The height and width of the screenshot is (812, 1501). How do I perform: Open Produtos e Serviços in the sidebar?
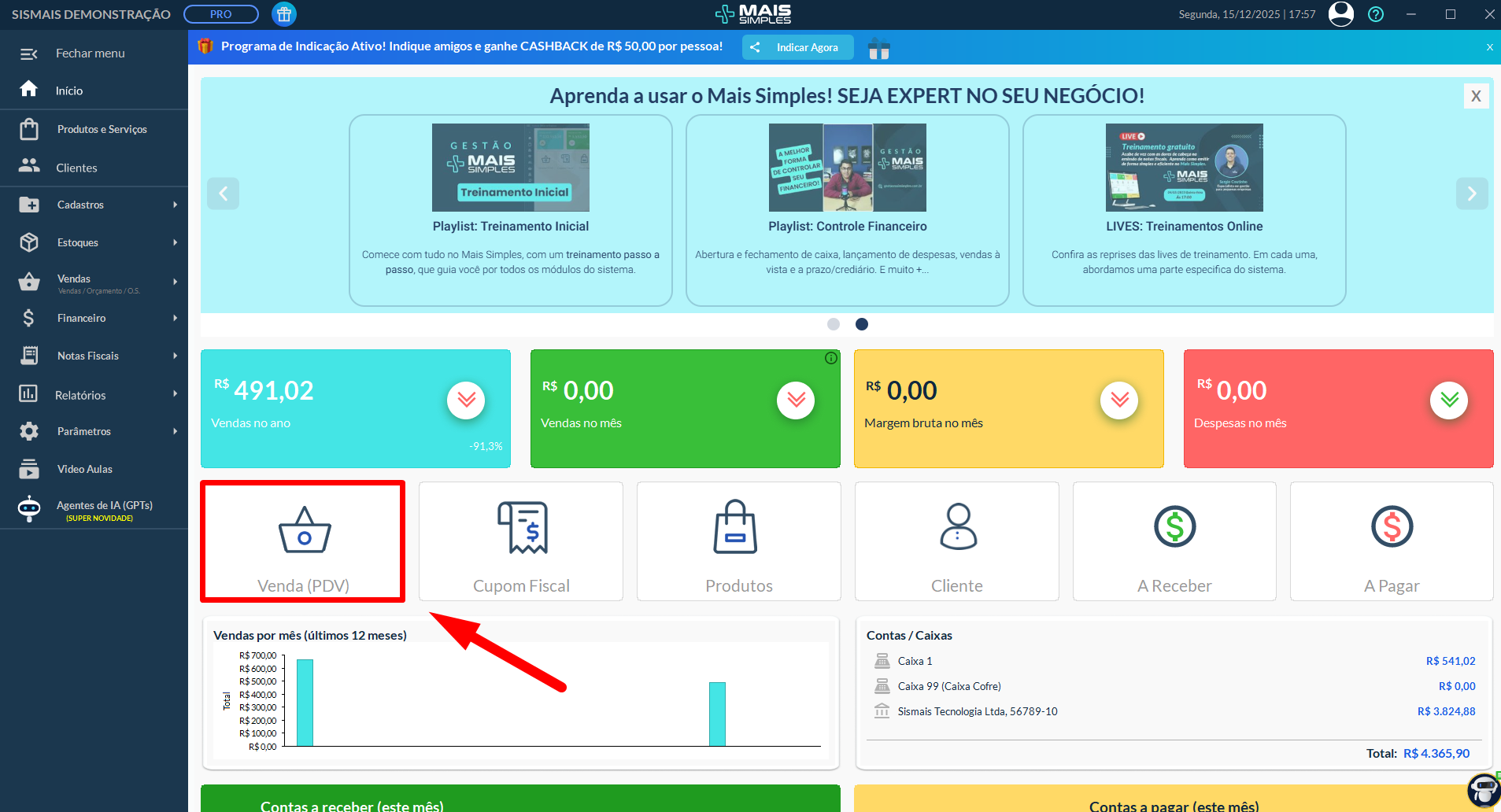click(102, 129)
